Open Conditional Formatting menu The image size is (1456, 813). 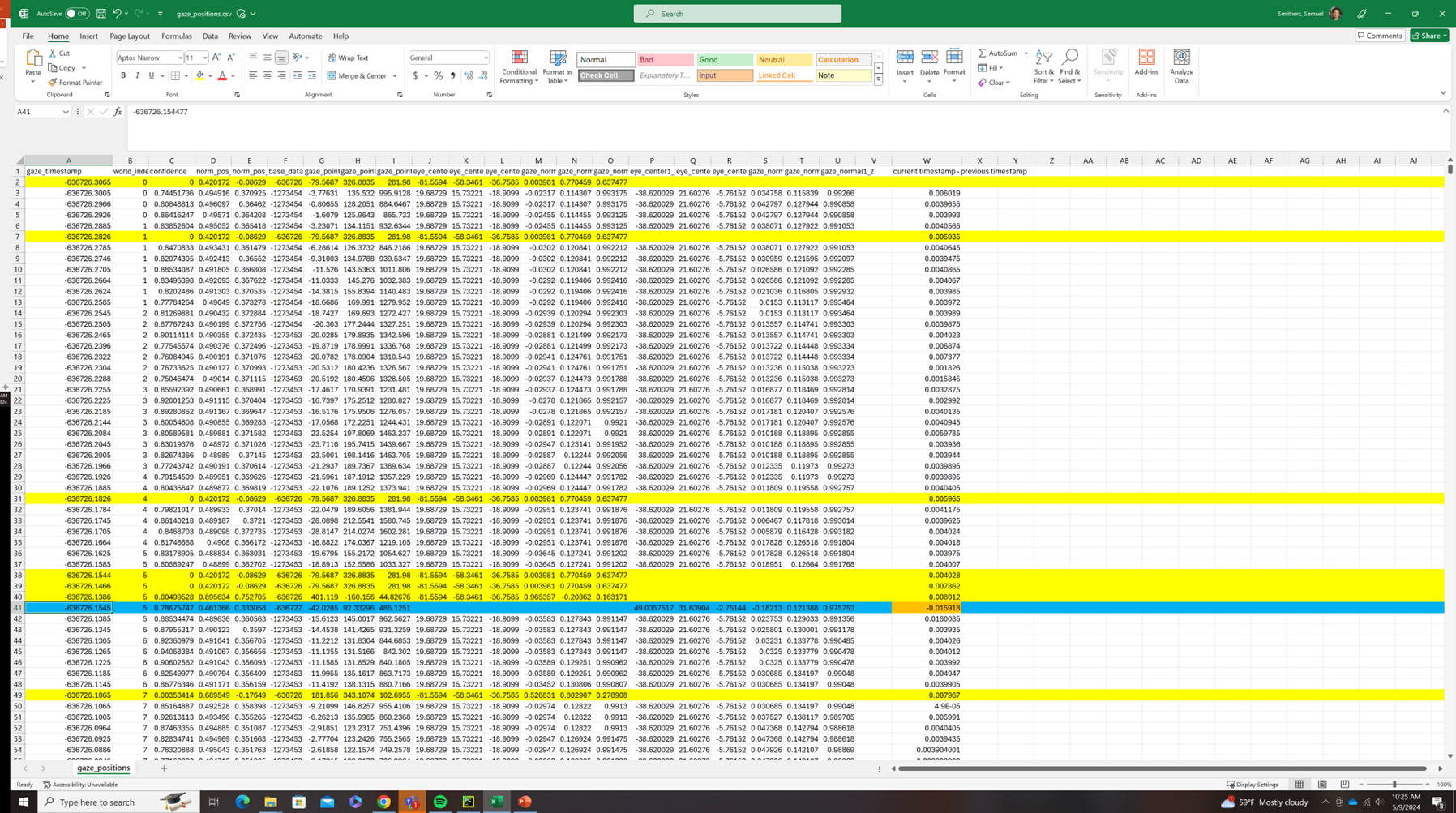click(x=519, y=67)
